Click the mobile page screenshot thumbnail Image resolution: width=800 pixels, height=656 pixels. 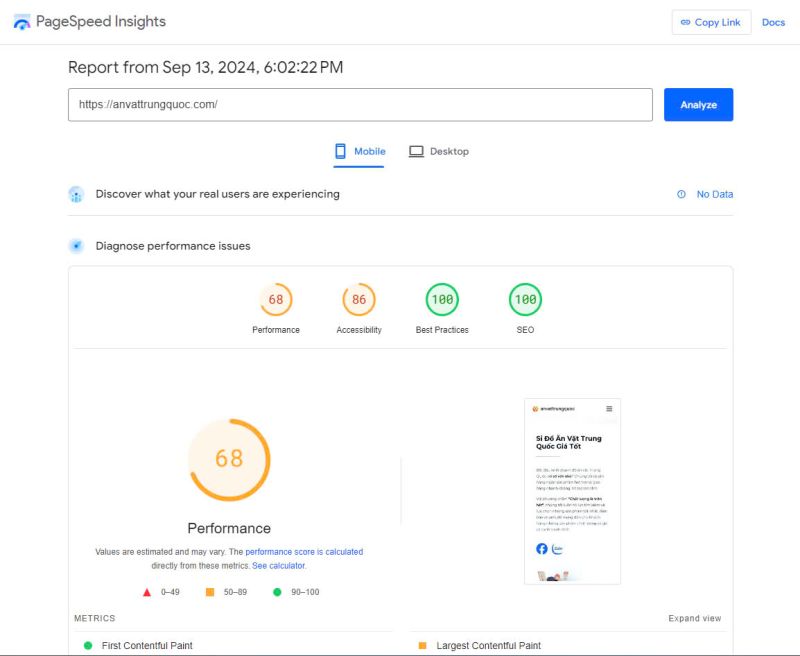click(572, 491)
